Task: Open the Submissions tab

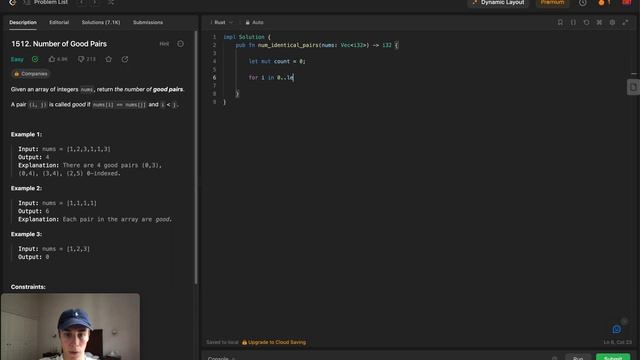Action: (148, 22)
